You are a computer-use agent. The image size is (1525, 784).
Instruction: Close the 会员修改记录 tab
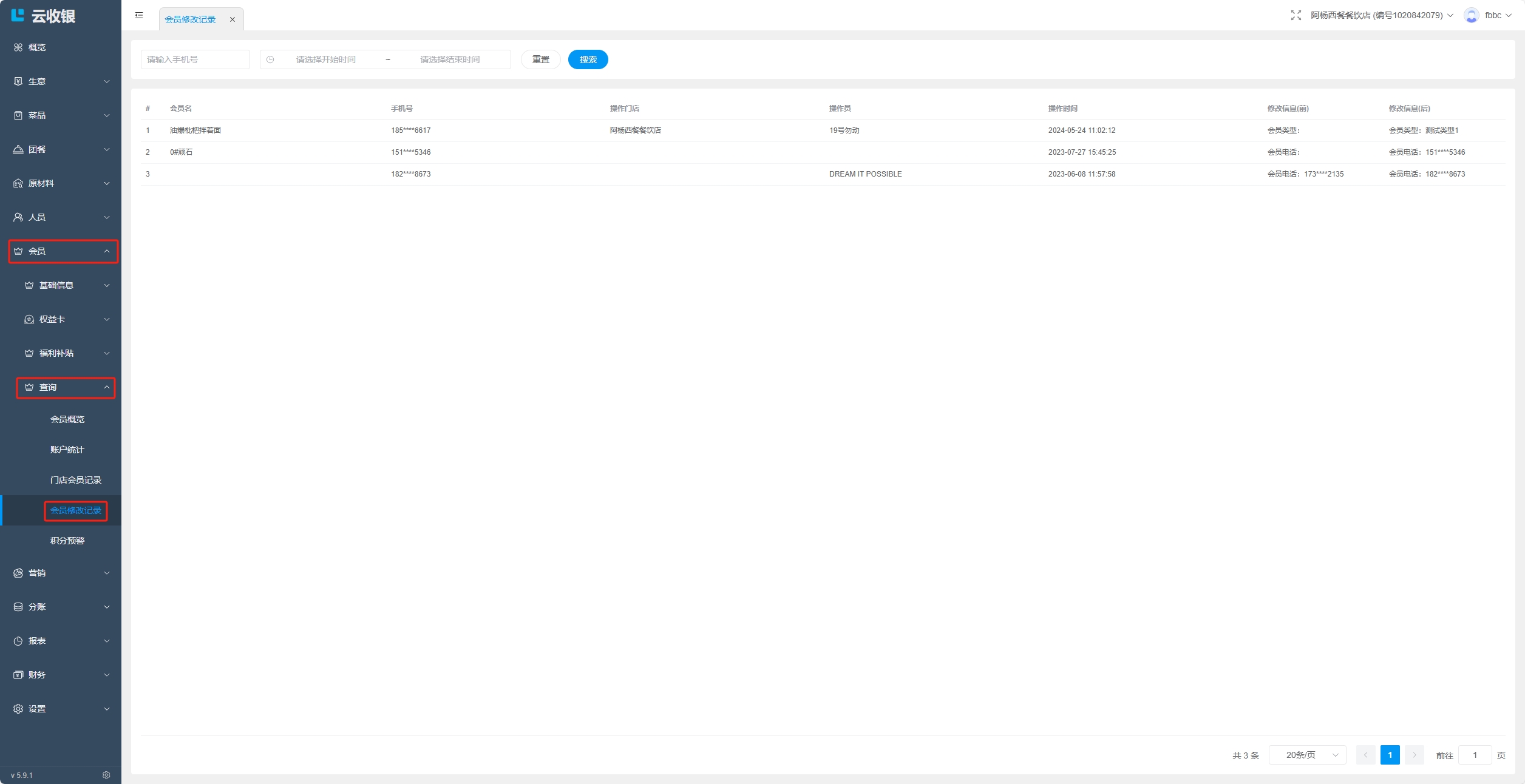233,19
